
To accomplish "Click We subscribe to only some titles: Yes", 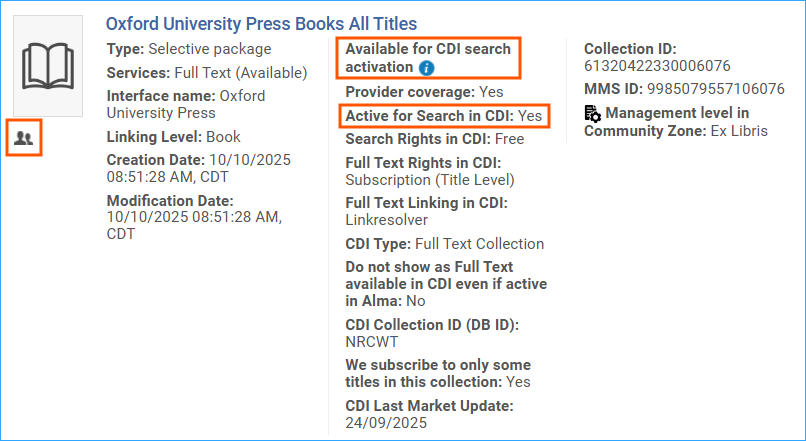I will point(438,373).
